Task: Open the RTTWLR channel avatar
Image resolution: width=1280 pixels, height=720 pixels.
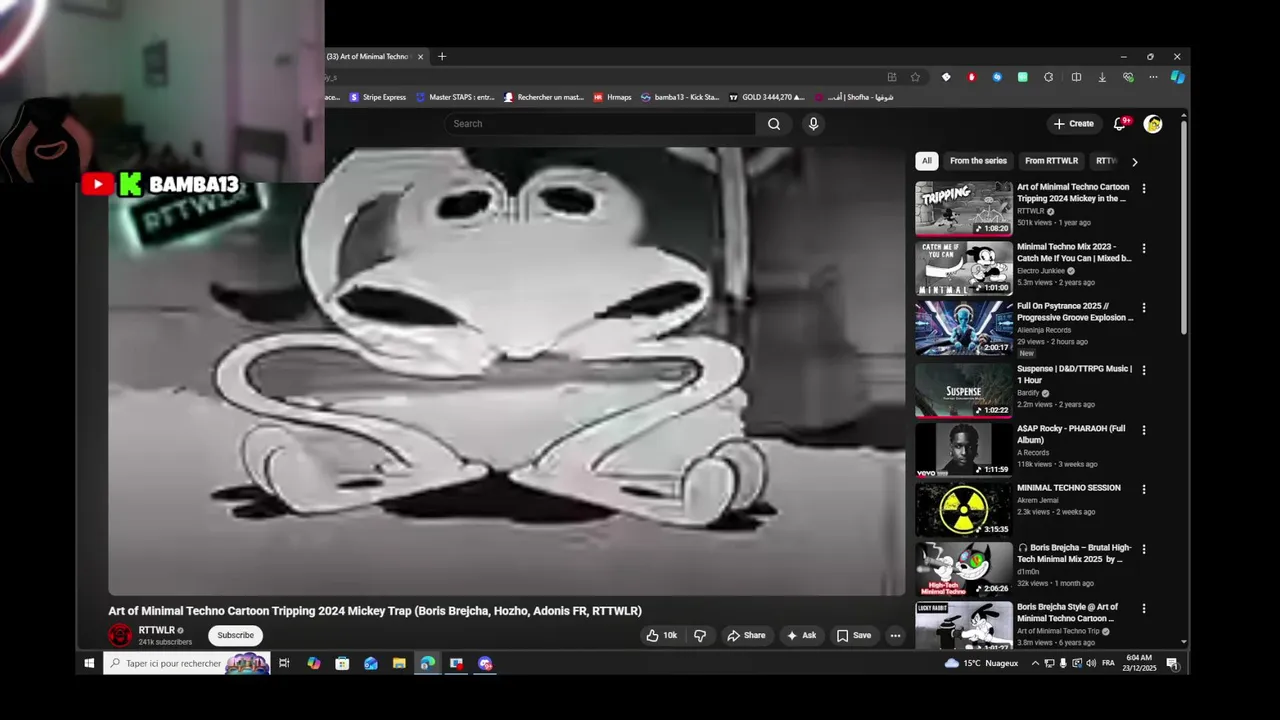Action: point(120,635)
